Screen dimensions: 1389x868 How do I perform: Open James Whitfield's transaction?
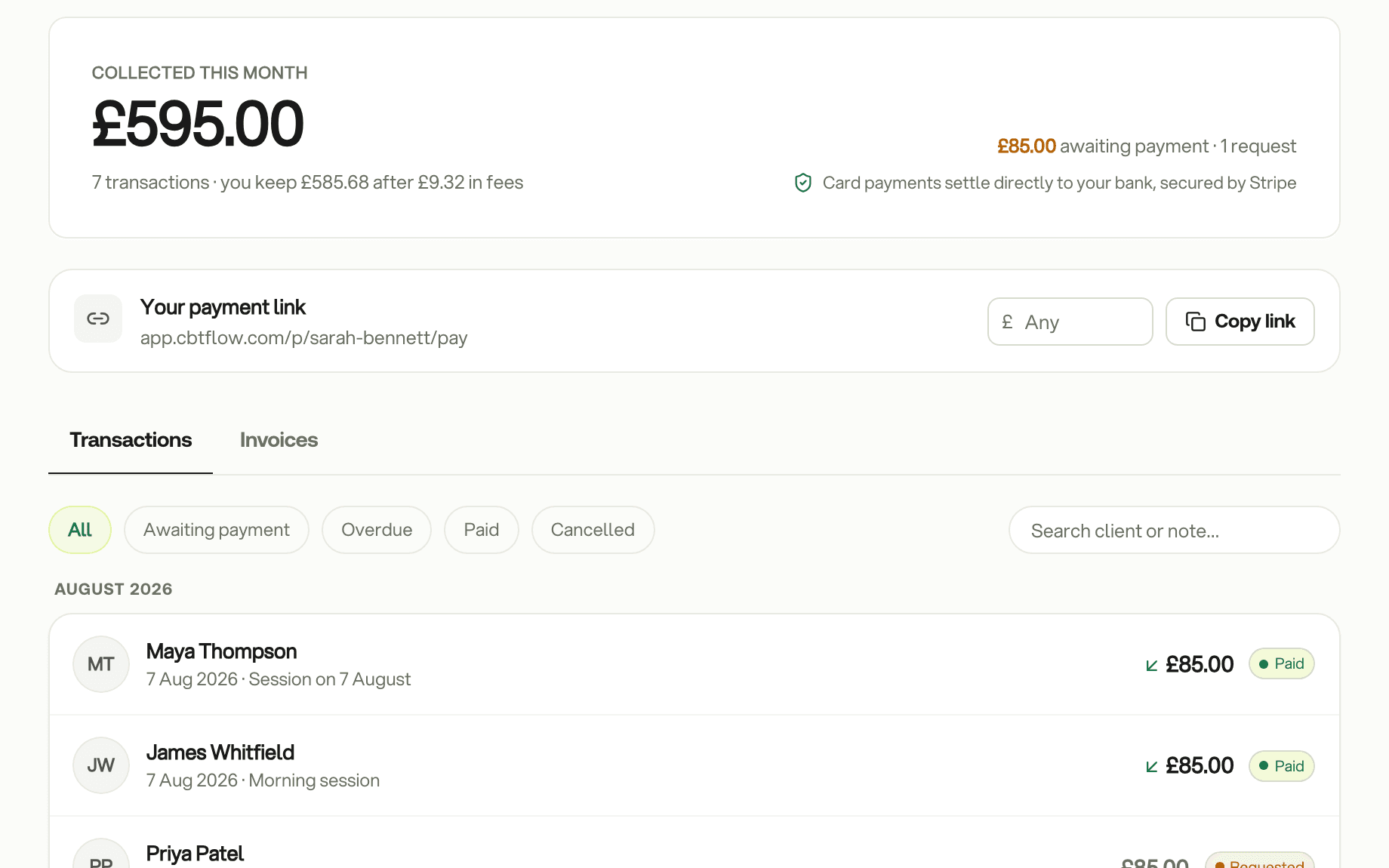pyautogui.click(x=694, y=765)
